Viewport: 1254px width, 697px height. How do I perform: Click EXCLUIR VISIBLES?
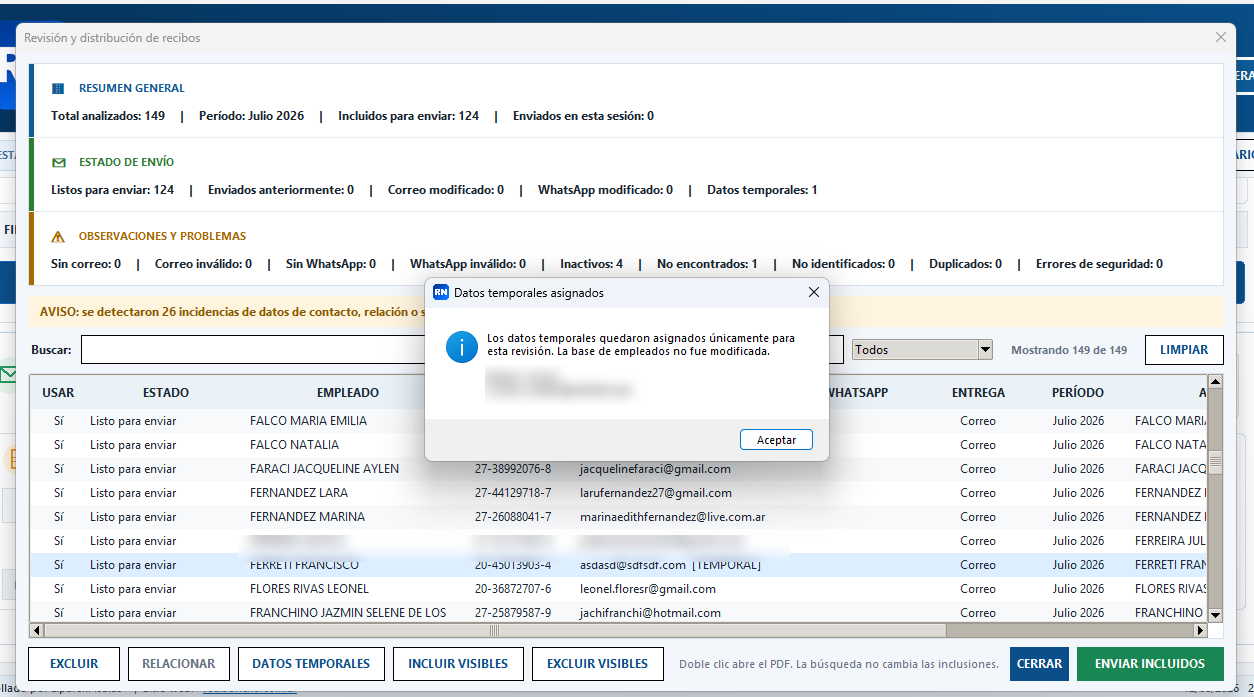pyautogui.click(x=598, y=664)
